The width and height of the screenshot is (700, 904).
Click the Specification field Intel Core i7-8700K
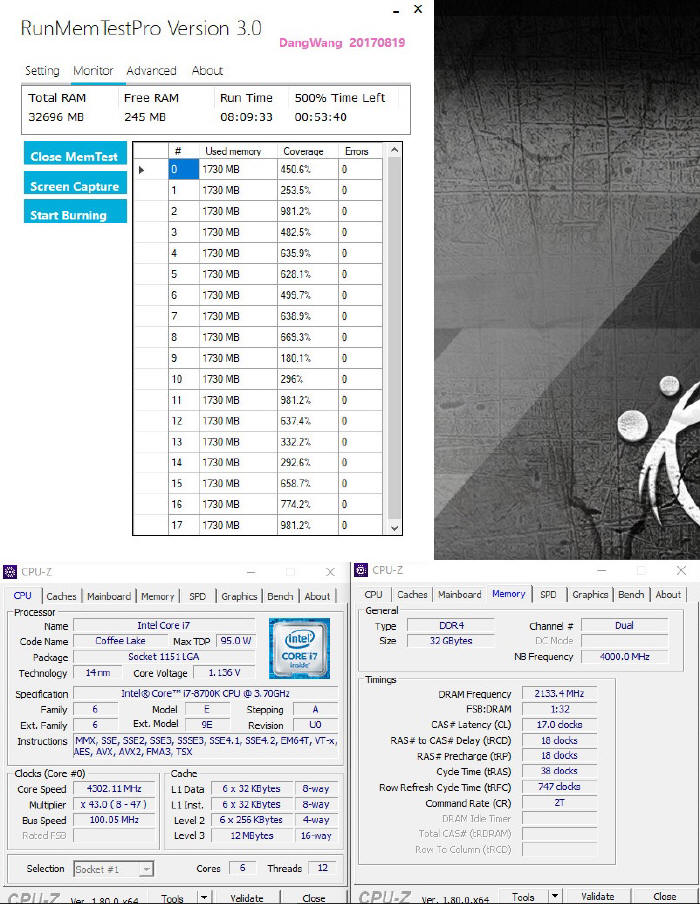click(x=205, y=694)
